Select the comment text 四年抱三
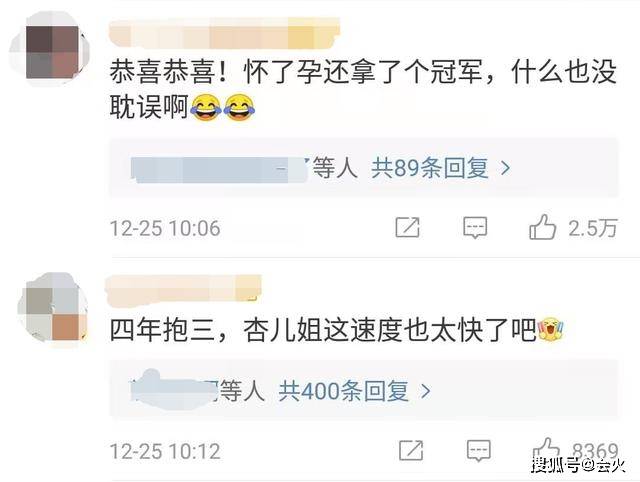Image resolution: width=640 pixels, height=482 pixels. click(162, 330)
